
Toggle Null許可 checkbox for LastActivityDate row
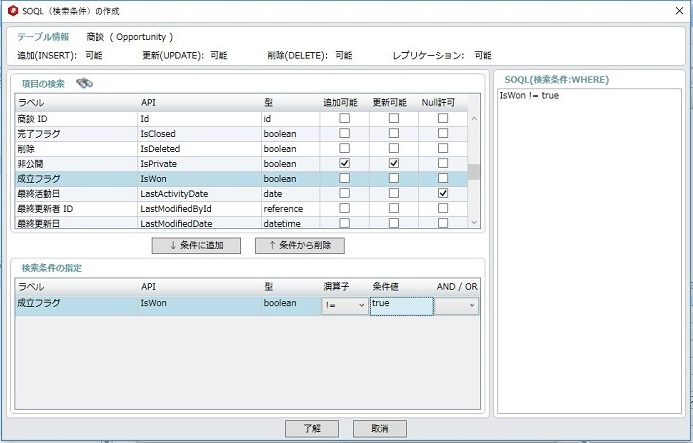[443, 193]
